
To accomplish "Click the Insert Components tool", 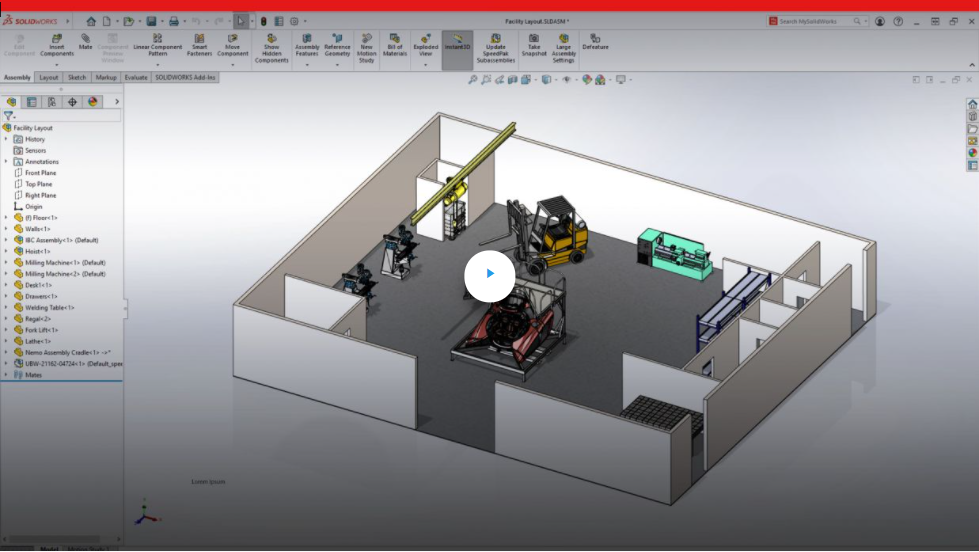I will click(56, 45).
